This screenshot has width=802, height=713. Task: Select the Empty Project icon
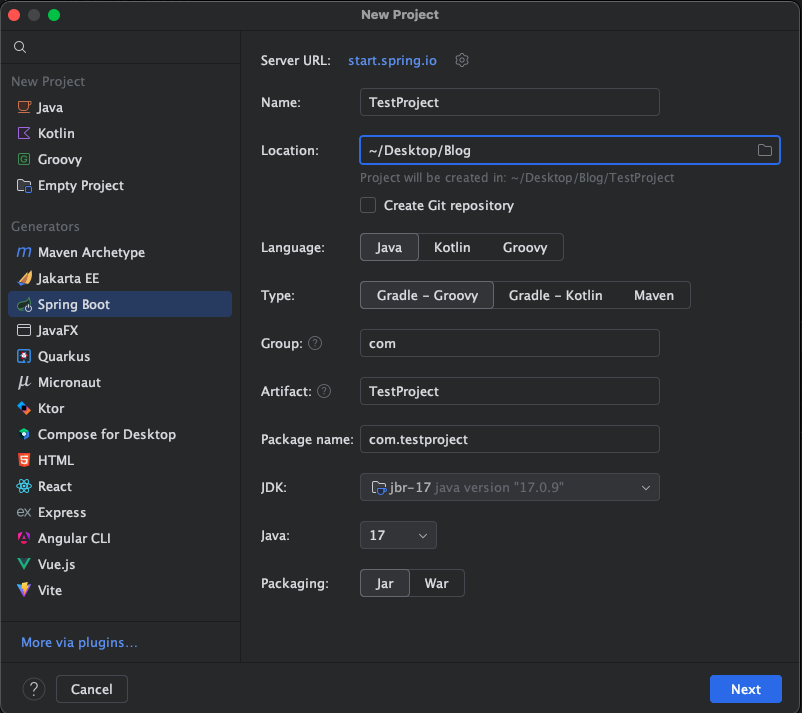coord(24,185)
